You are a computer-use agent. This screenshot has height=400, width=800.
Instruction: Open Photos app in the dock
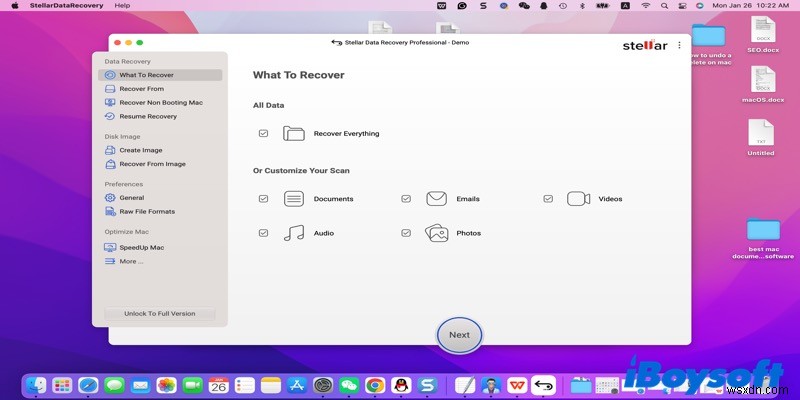[166, 385]
